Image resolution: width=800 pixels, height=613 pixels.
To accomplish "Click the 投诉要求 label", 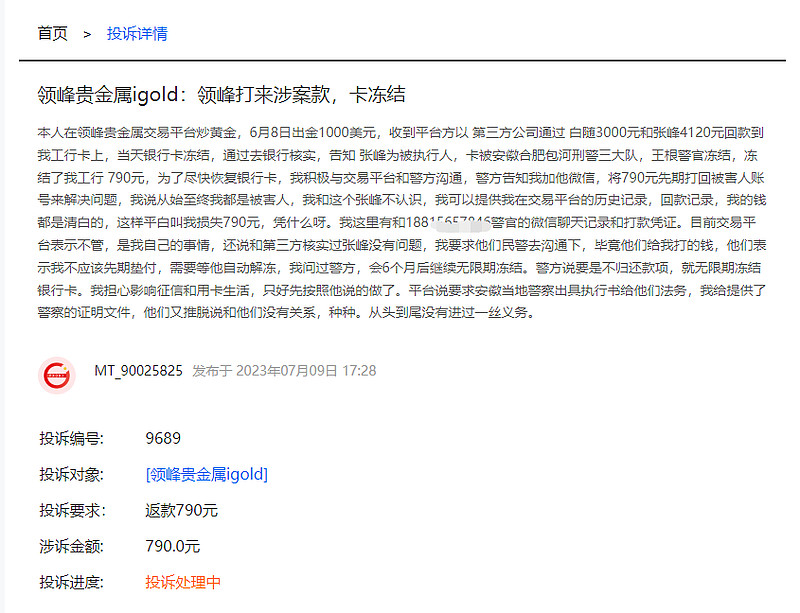I will point(72,510).
